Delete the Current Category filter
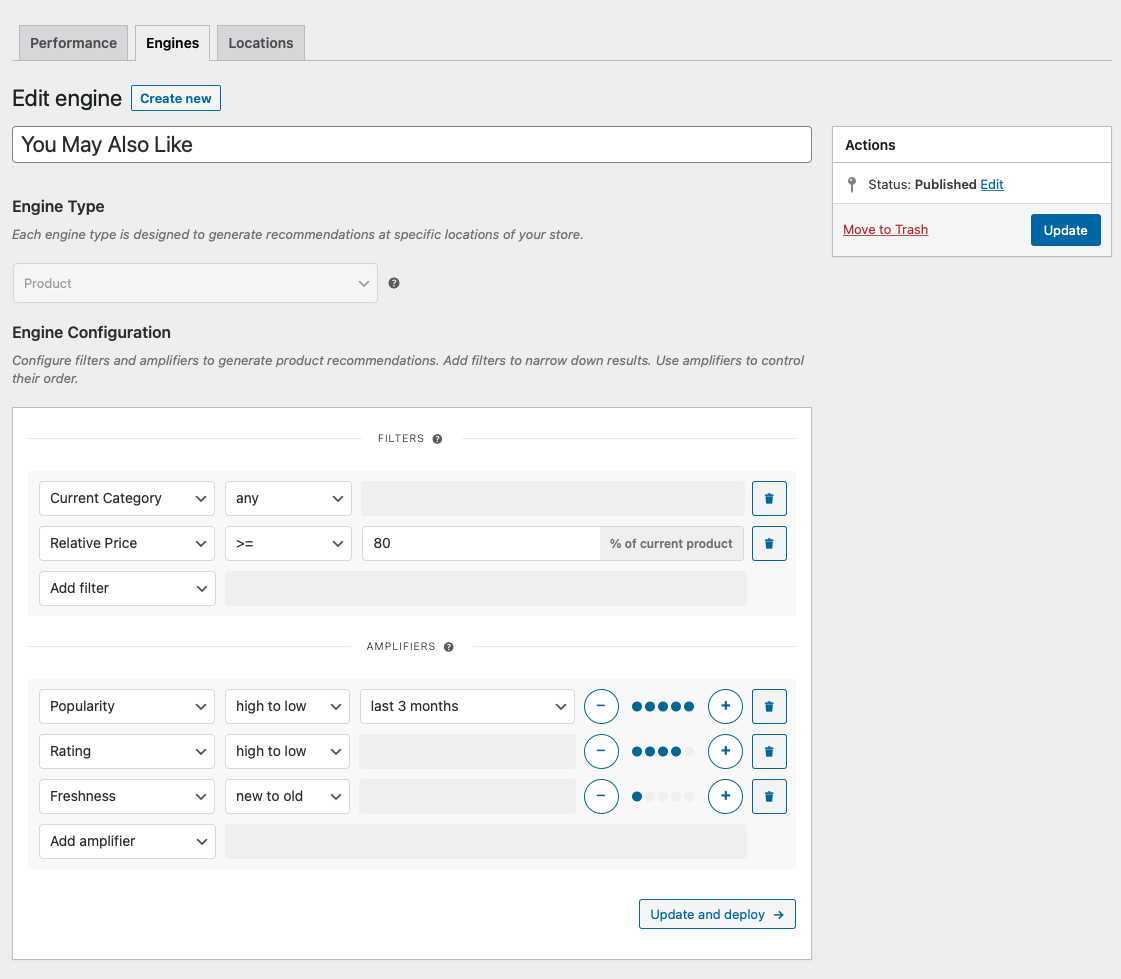The height and width of the screenshot is (979, 1121). 769,498
